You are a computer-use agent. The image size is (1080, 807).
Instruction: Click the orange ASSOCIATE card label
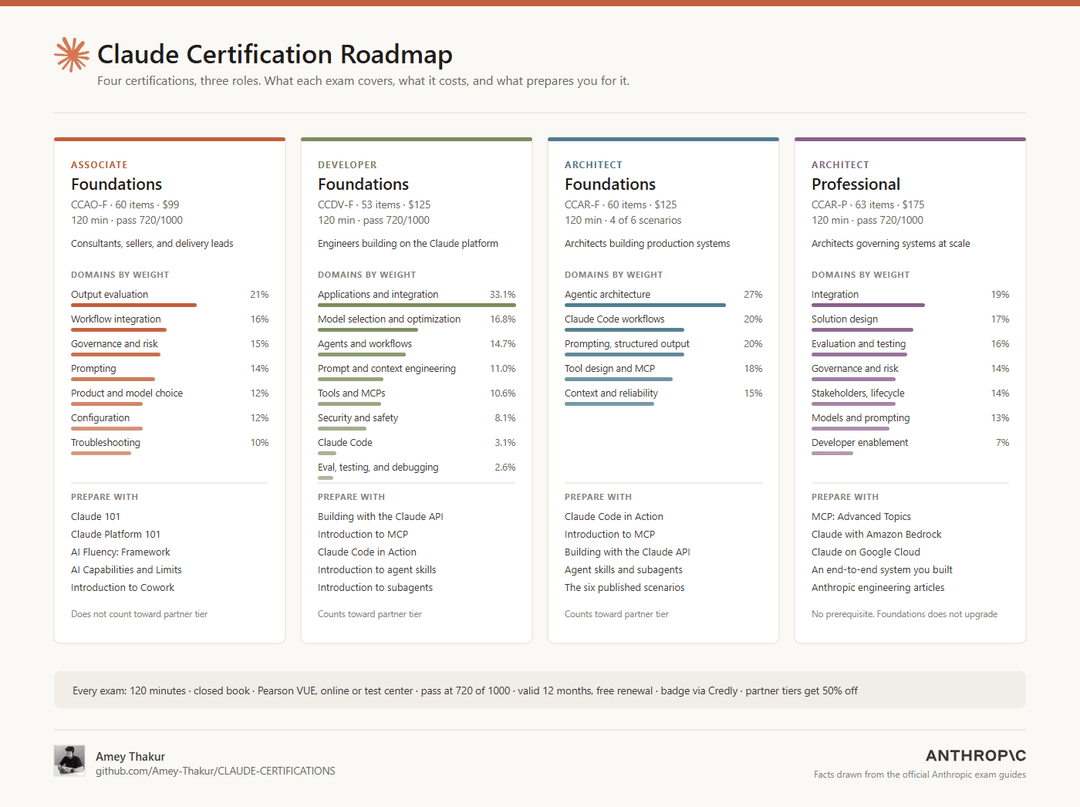(99, 165)
